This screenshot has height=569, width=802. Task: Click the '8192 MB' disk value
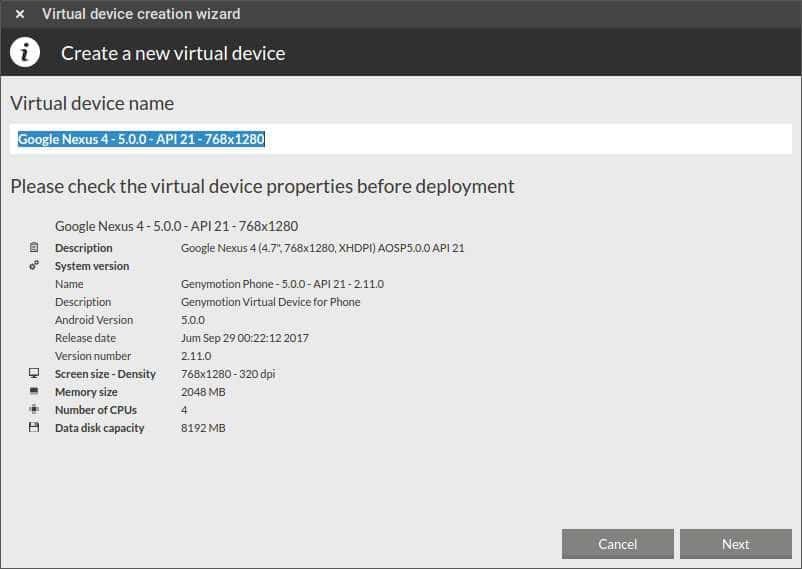tap(203, 428)
